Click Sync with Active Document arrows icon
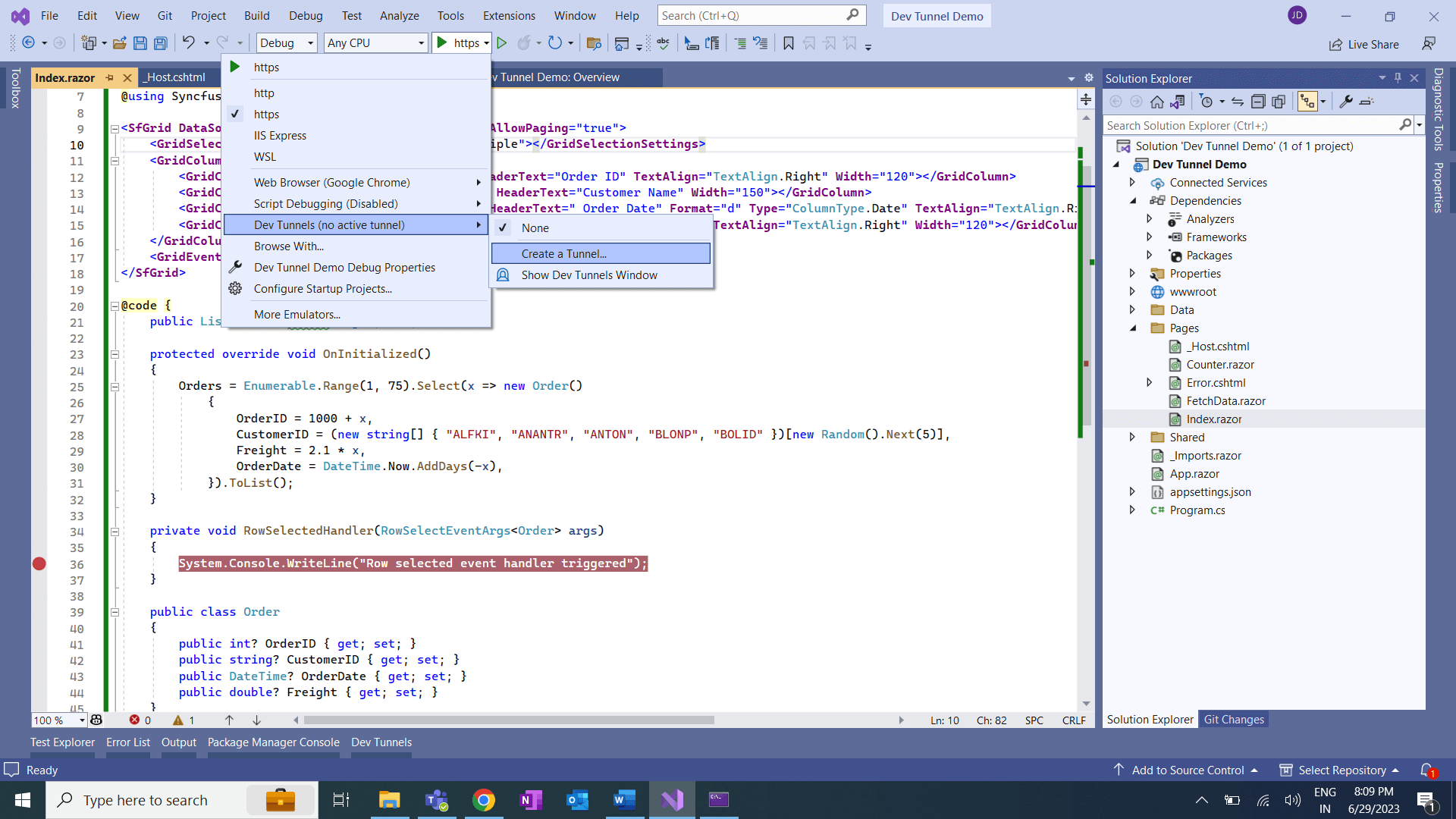The height and width of the screenshot is (819, 1456). tap(1238, 102)
